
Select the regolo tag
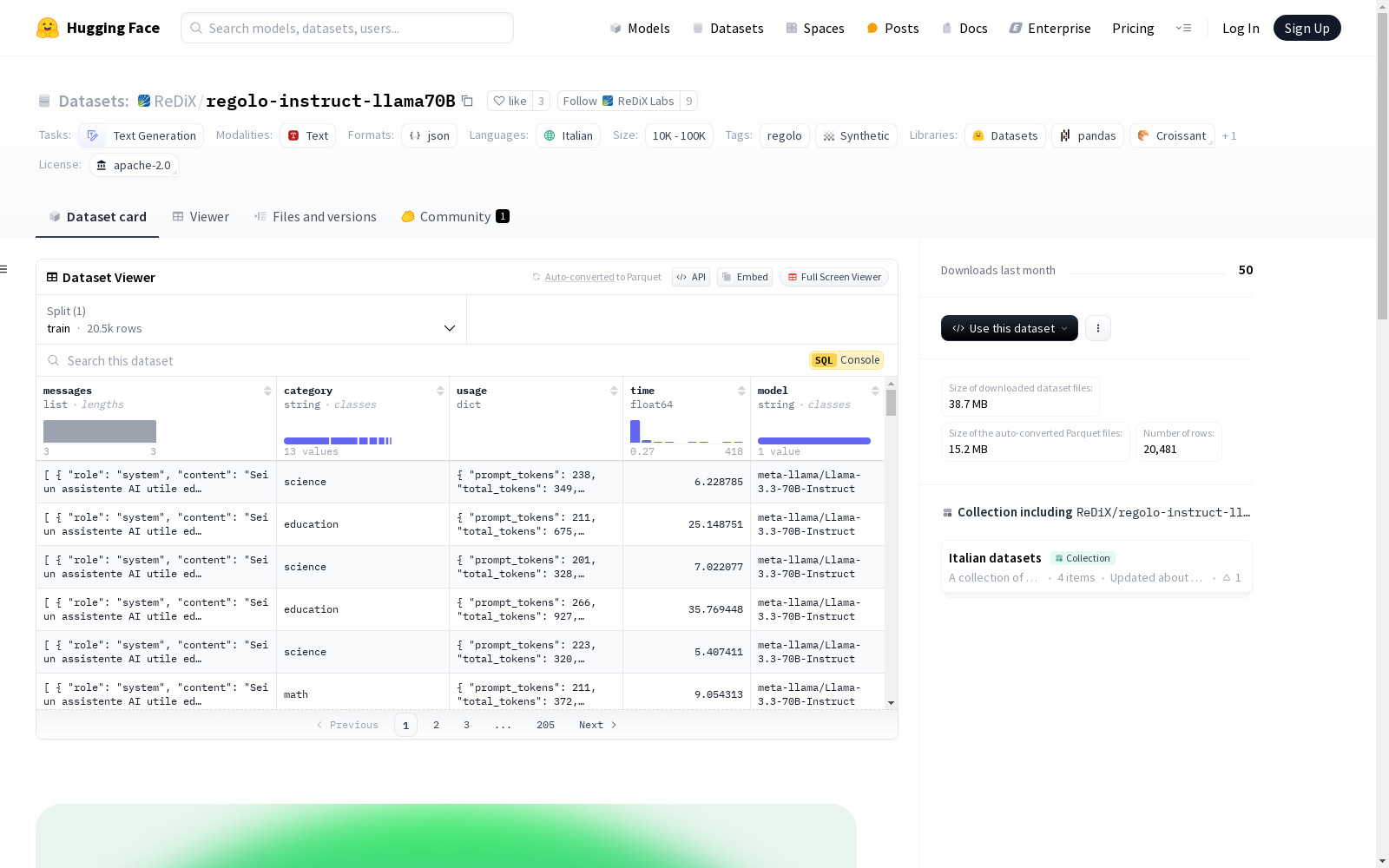pyautogui.click(x=785, y=135)
